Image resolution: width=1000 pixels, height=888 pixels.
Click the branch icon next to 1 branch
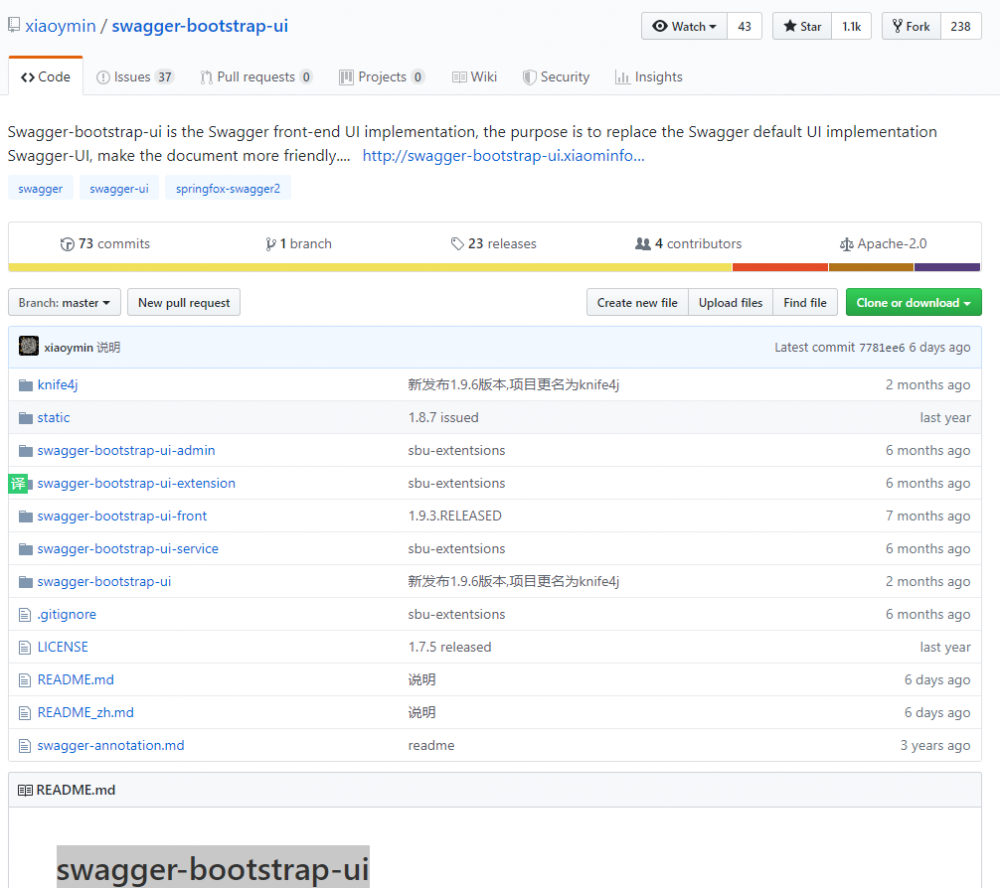pyautogui.click(x=269, y=243)
